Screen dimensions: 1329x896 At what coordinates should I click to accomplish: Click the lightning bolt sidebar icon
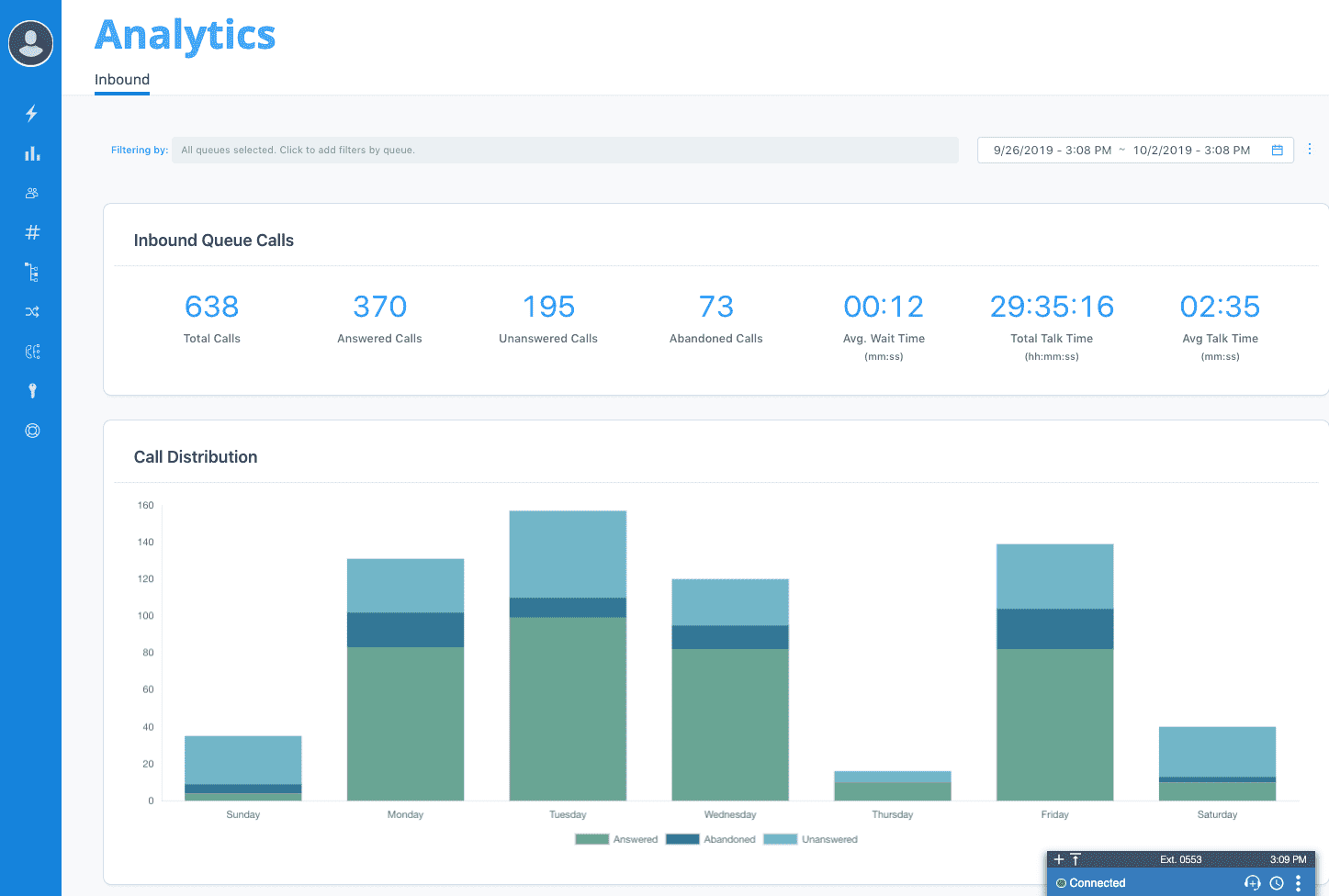click(32, 114)
